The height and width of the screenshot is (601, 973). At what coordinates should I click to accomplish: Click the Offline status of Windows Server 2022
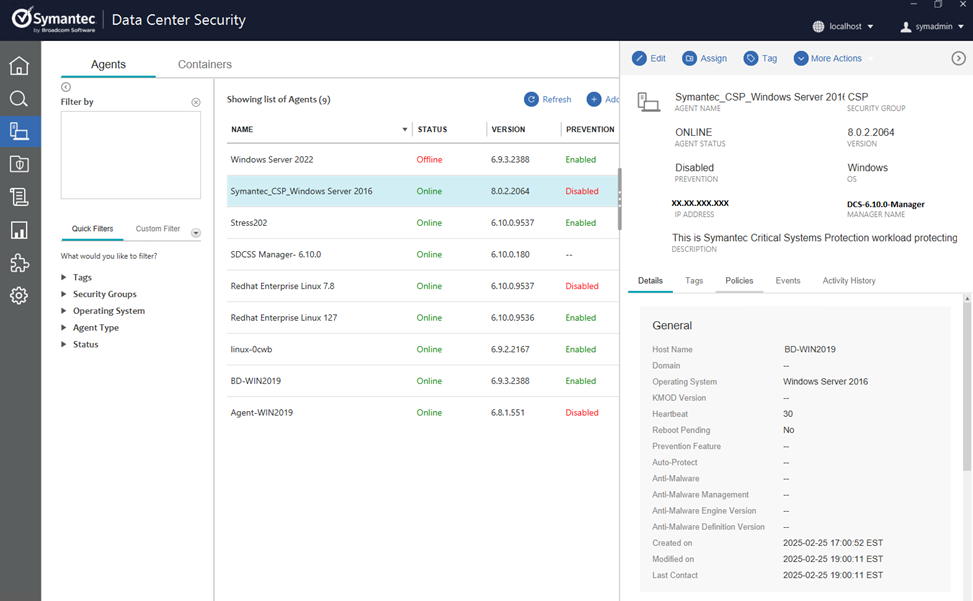click(x=429, y=160)
